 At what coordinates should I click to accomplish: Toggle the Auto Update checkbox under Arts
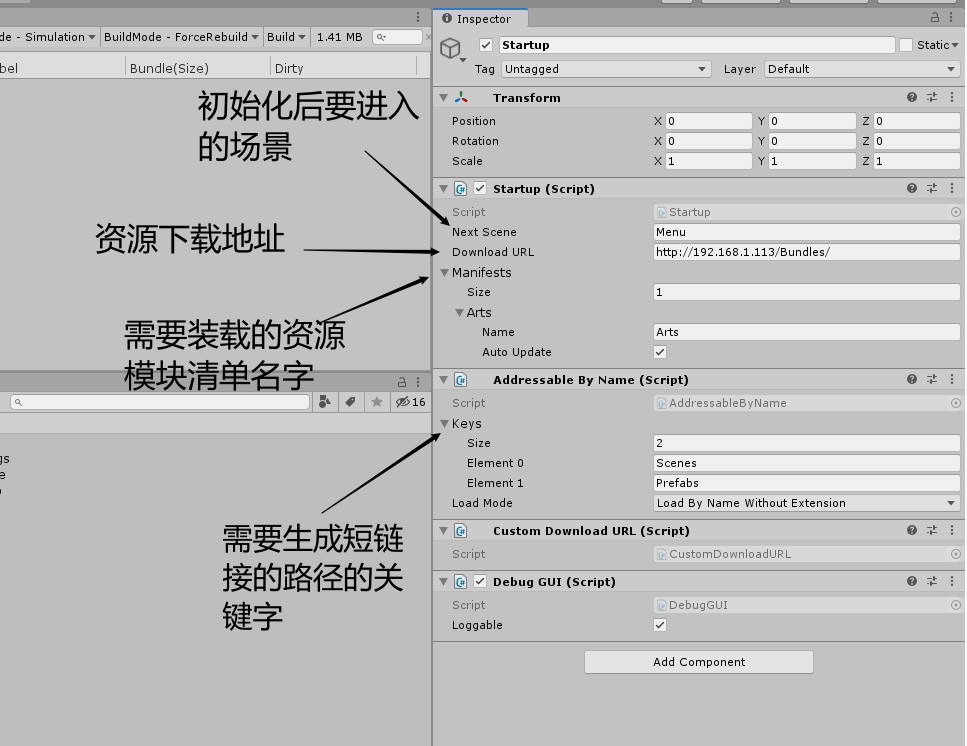click(x=659, y=352)
